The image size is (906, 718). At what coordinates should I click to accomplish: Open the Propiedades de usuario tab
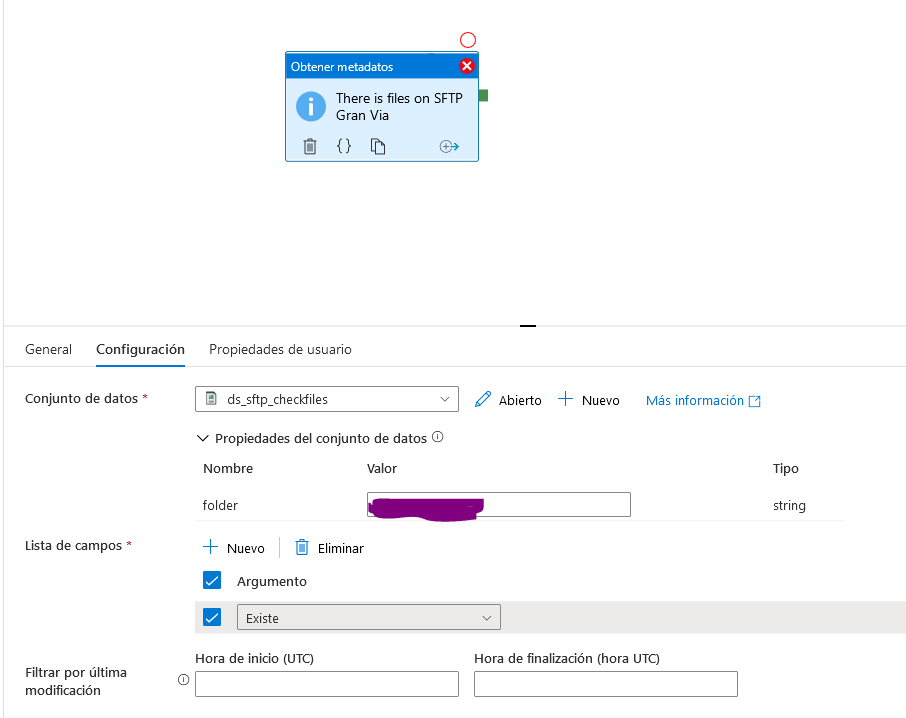[280, 349]
